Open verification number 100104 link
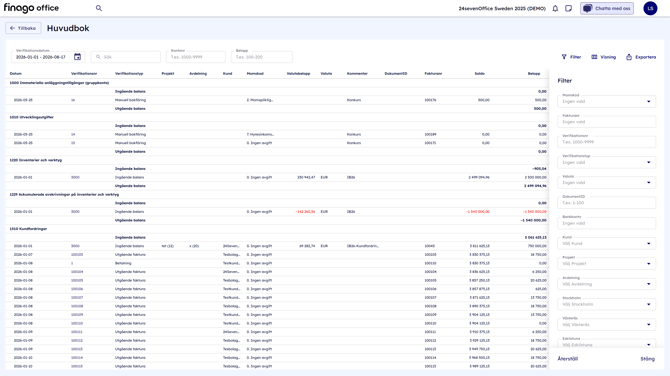670x376 pixels. point(77,272)
